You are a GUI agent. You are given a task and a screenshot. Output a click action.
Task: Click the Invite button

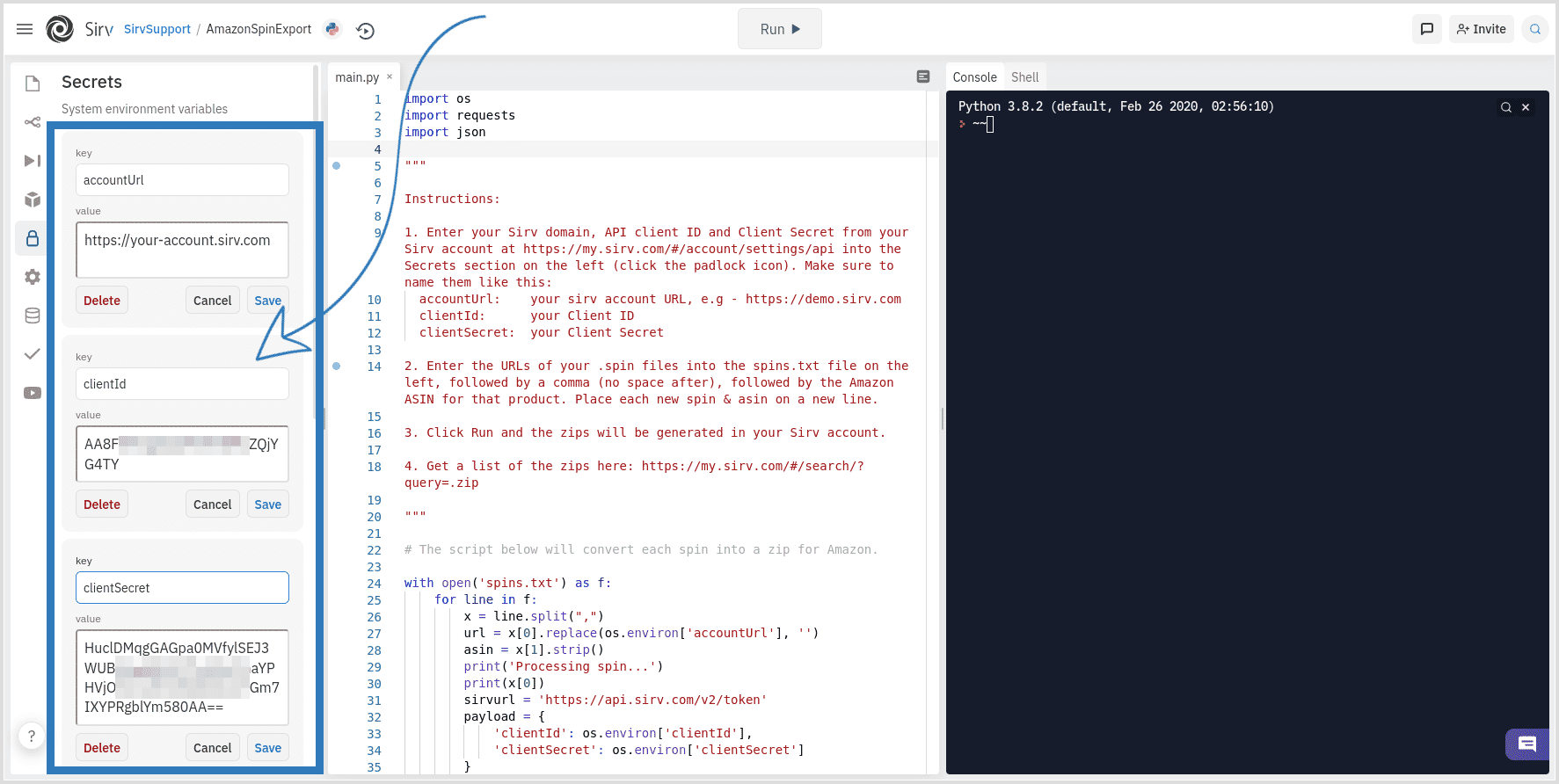1482,29
